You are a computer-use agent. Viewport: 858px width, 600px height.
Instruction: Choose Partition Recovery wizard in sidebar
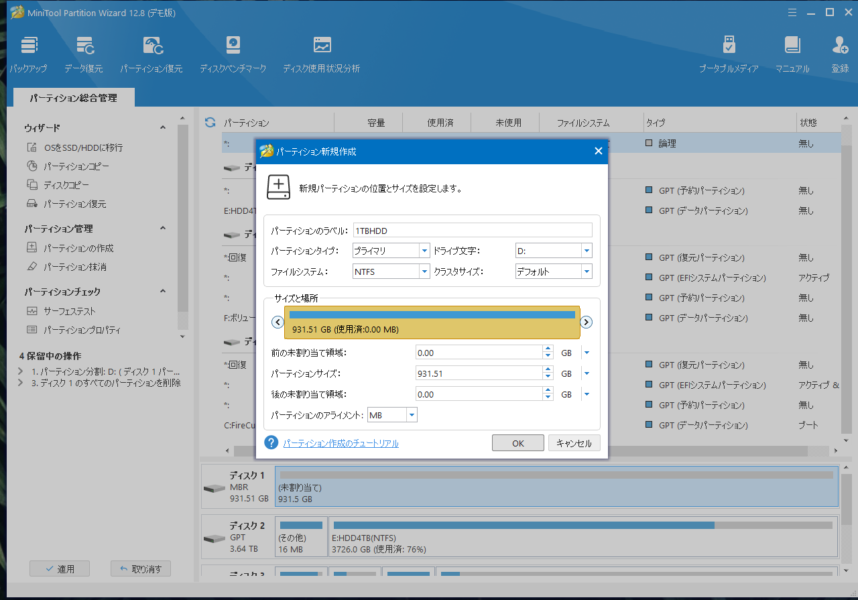pyautogui.click(x=66, y=203)
